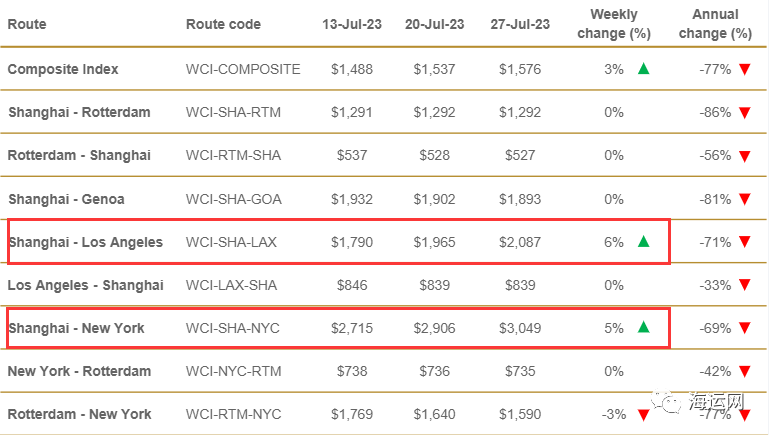This screenshot has width=769, height=435.
Task: Click the WCI-COMPOSITE route code
Action: [x=243, y=69]
